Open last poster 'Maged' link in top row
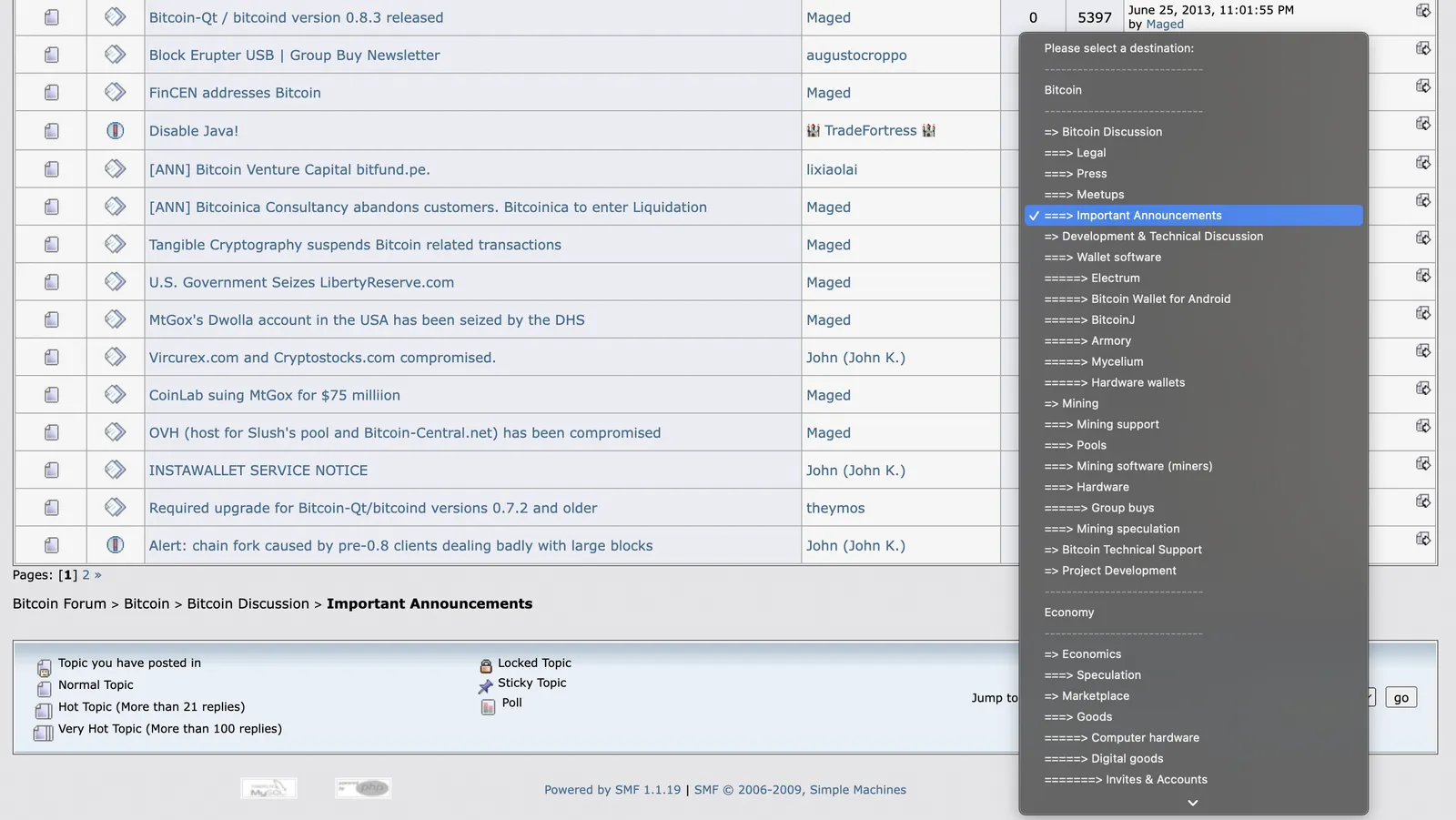The width and height of the screenshot is (1456, 820). click(x=1165, y=25)
